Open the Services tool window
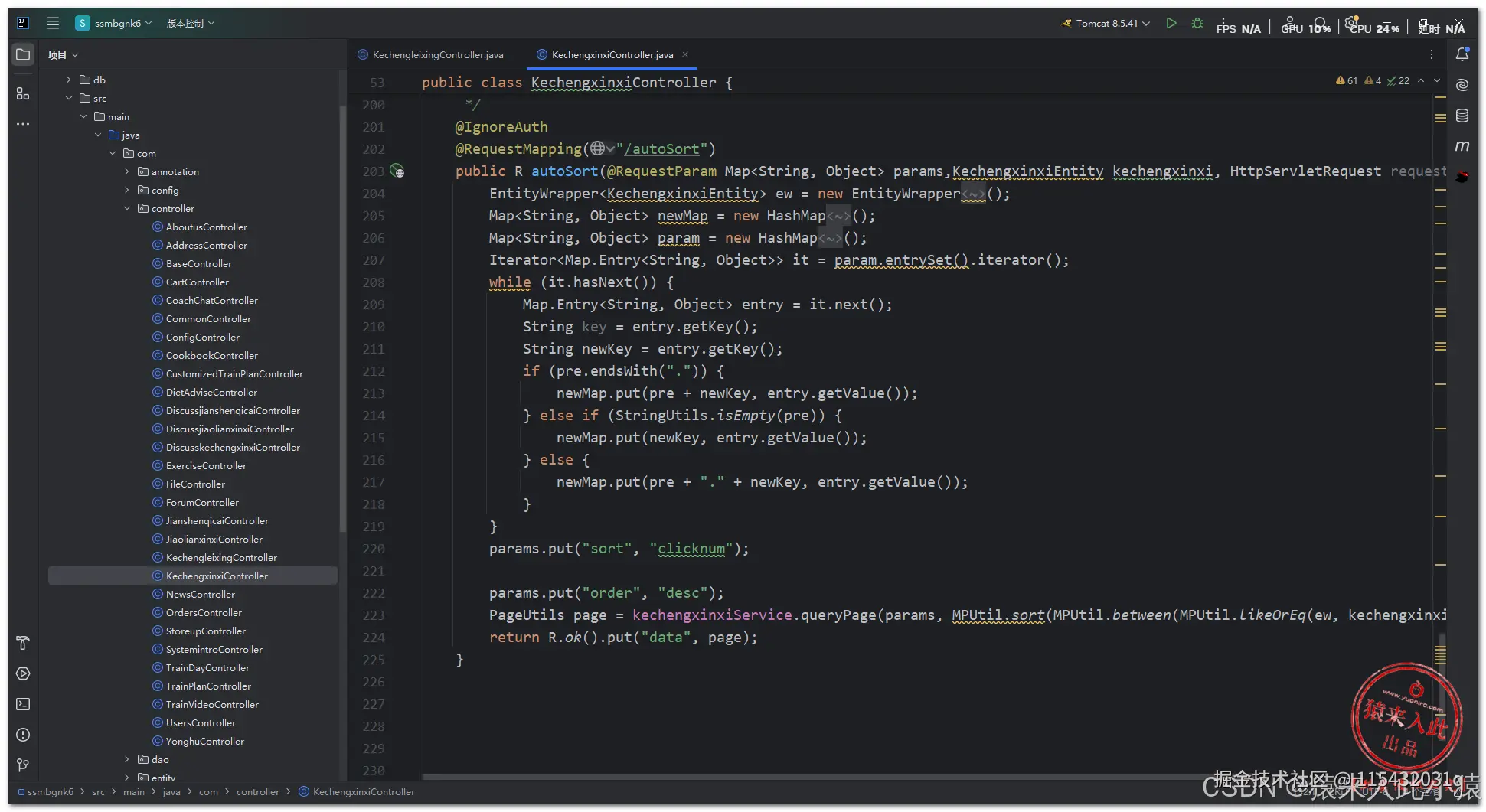 pos(23,673)
